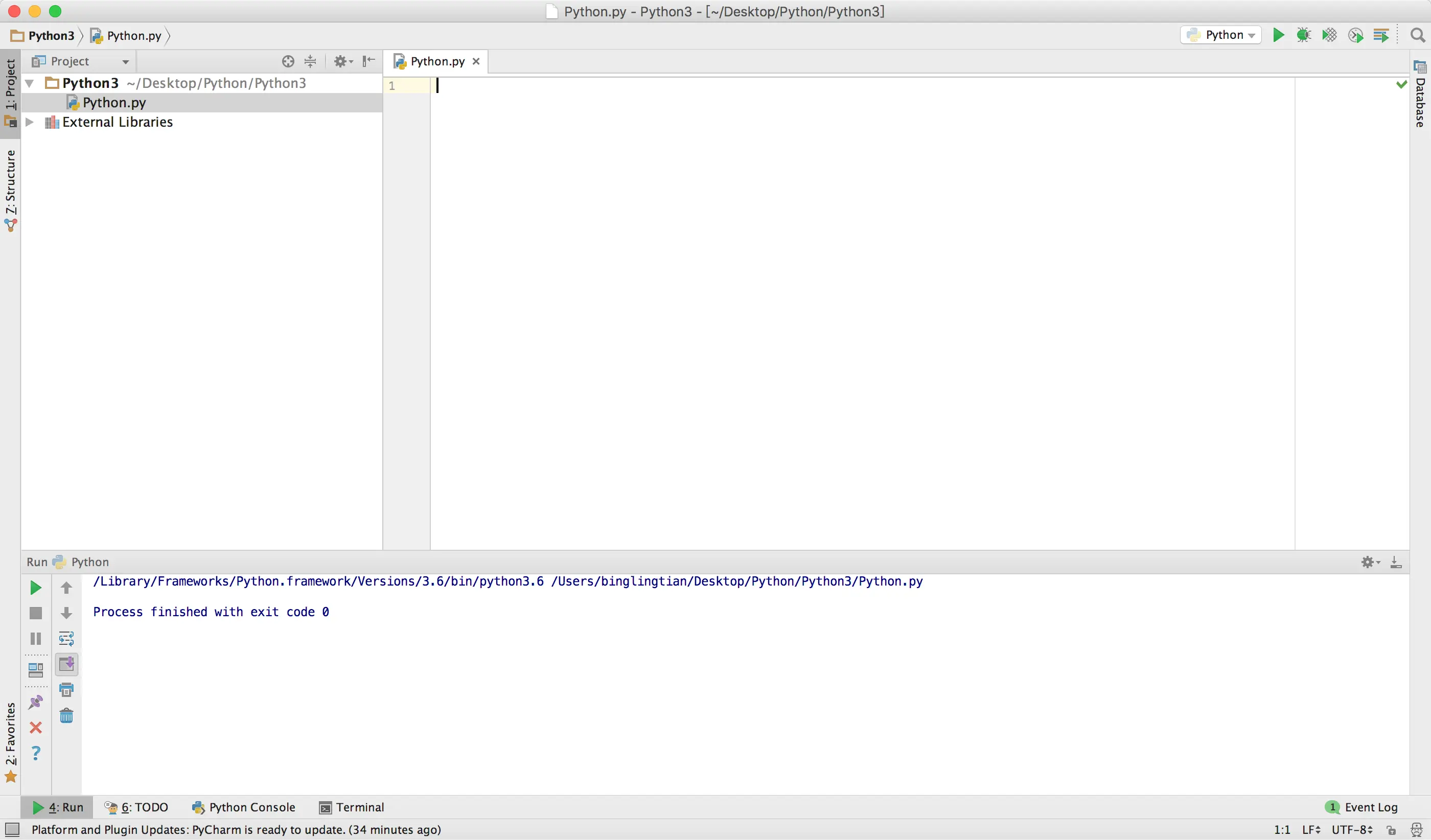Toggle the scroll to end button
1431x840 pixels.
[x=66, y=664]
